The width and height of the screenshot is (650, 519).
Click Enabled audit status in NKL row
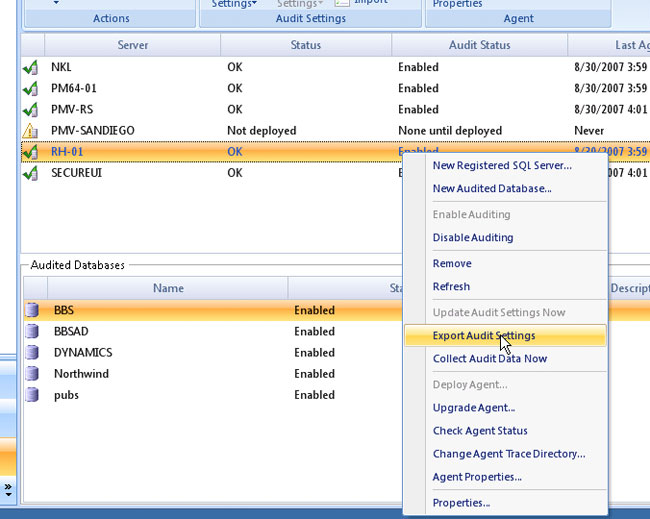pyautogui.click(x=418, y=67)
